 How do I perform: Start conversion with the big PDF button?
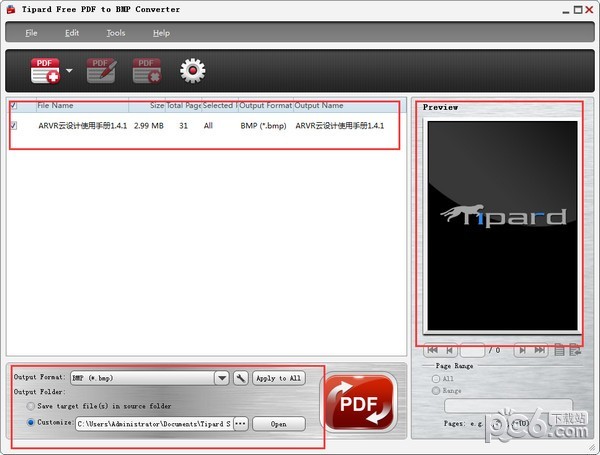click(x=359, y=402)
